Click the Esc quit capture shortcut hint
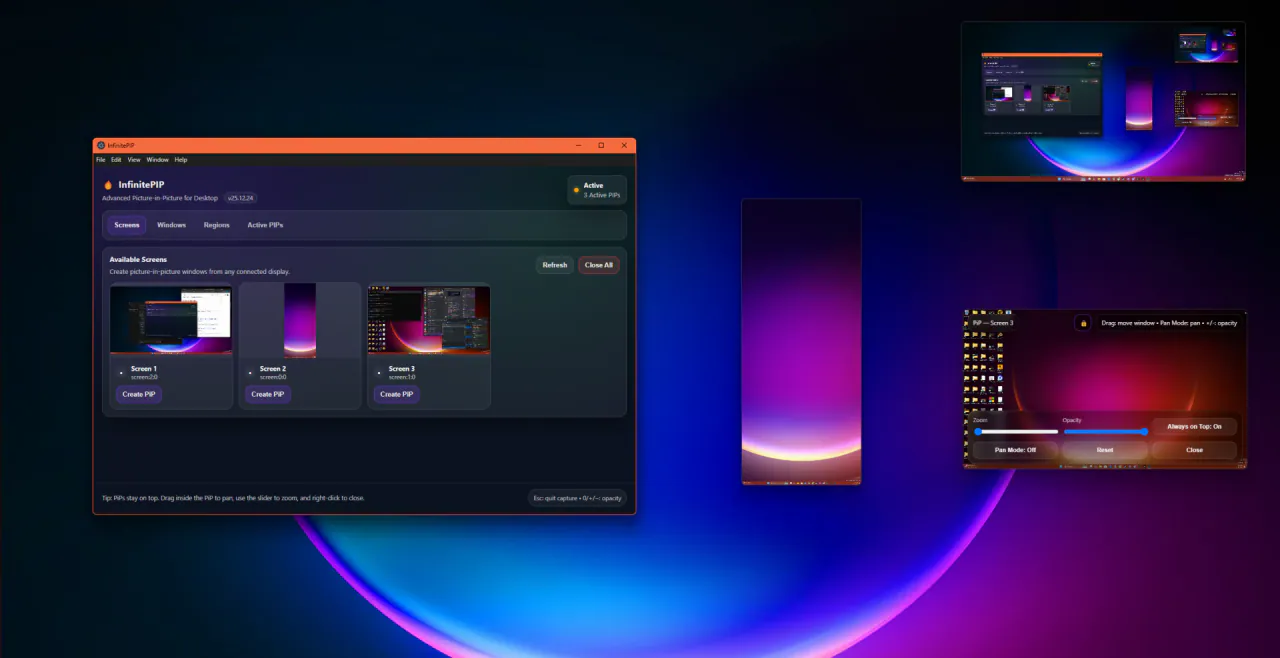The width and height of the screenshot is (1280, 658). point(577,498)
